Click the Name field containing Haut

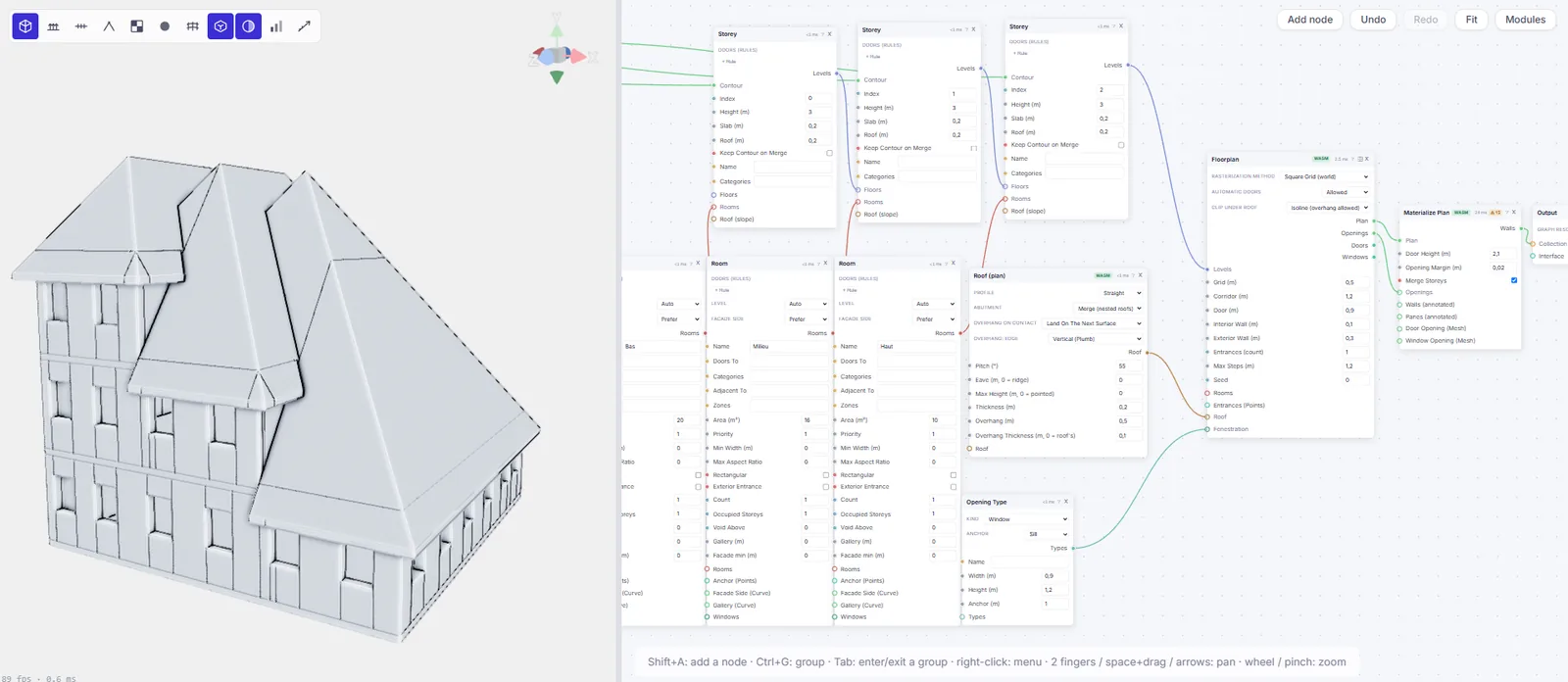pos(915,347)
